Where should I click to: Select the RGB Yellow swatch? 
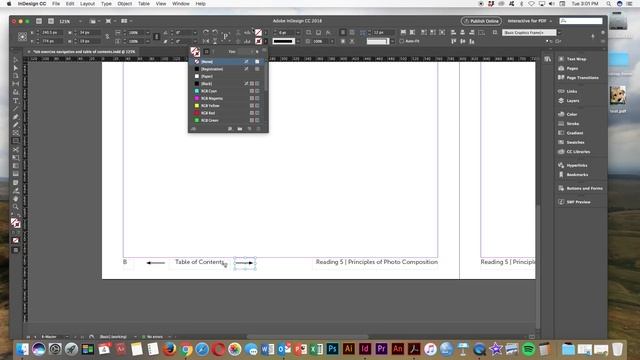228,106
